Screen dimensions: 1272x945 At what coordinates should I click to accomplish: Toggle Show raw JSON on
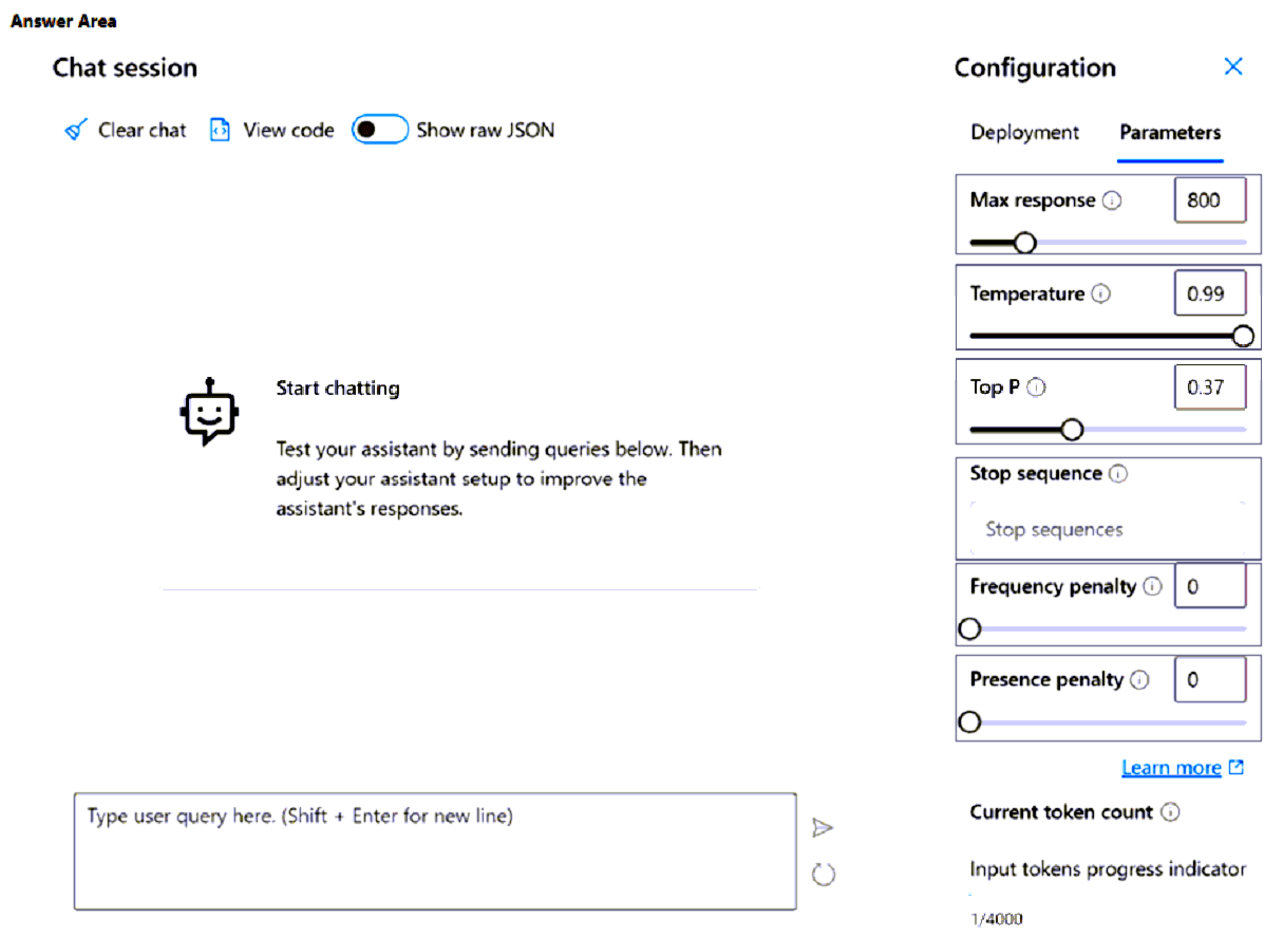click(x=380, y=129)
